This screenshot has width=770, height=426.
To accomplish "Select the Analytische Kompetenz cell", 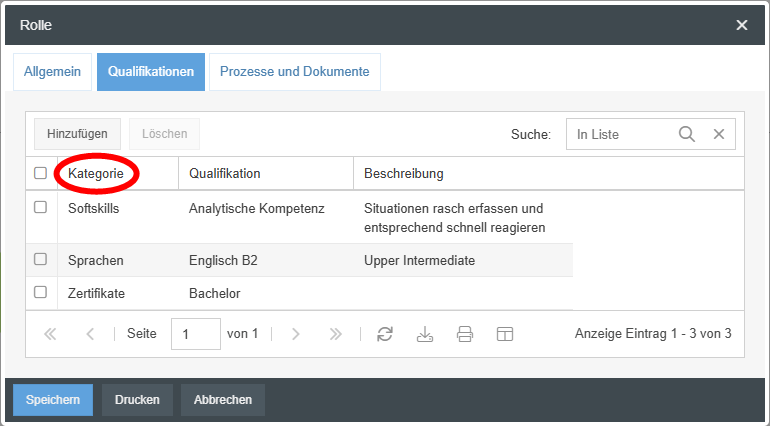I will [257, 208].
